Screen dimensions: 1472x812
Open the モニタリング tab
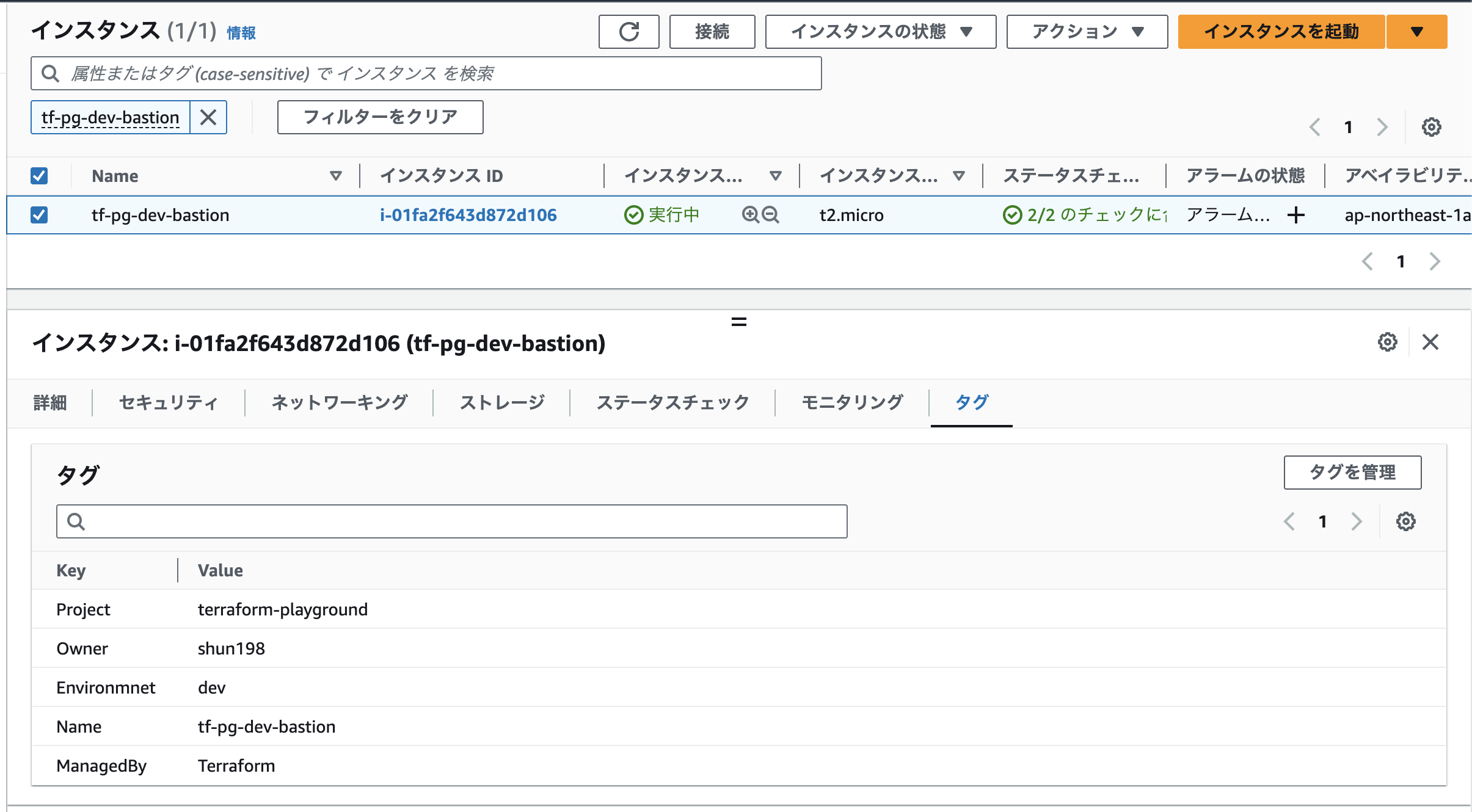coord(853,402)
